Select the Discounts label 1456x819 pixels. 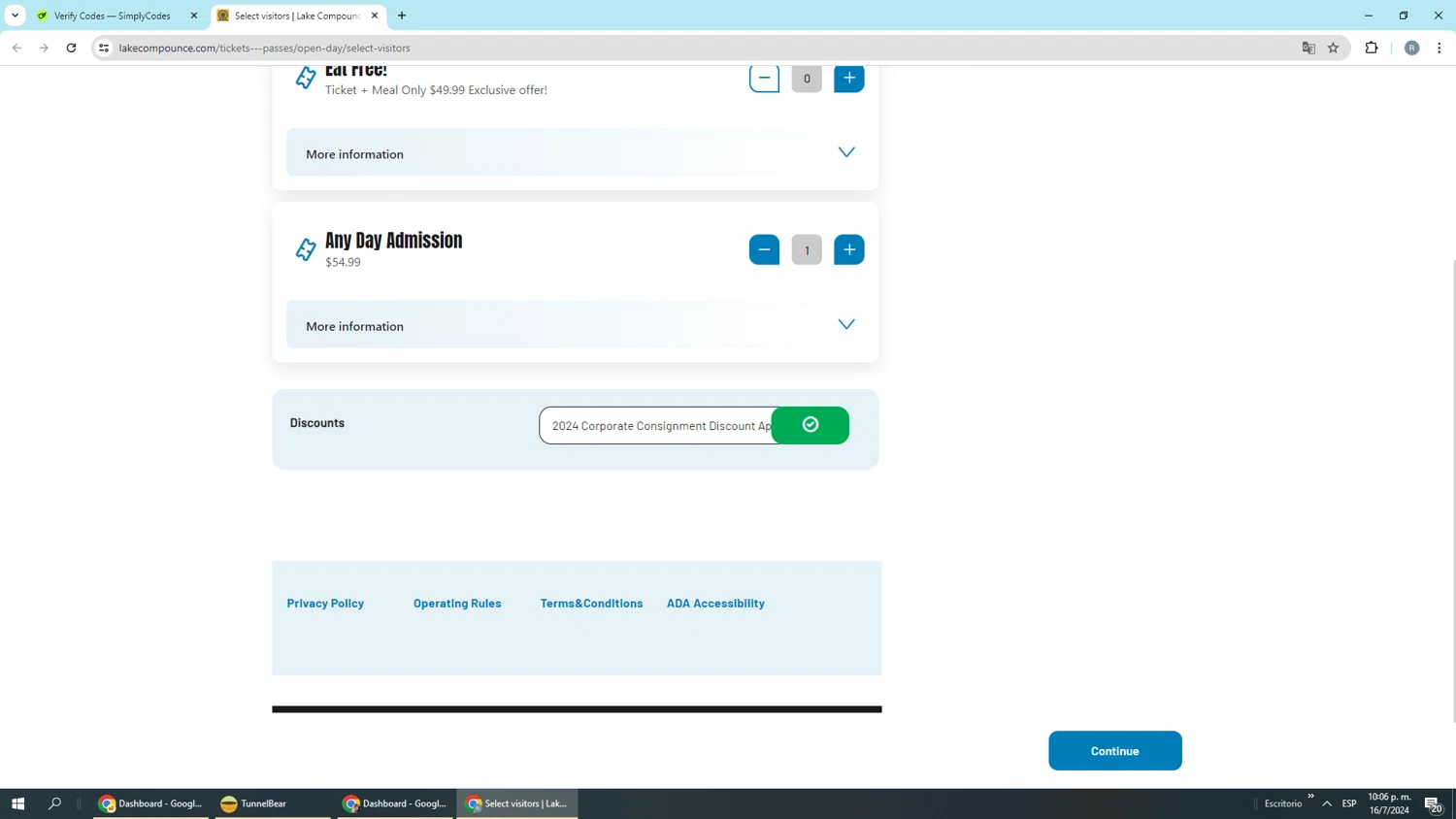tap(317, 423)
